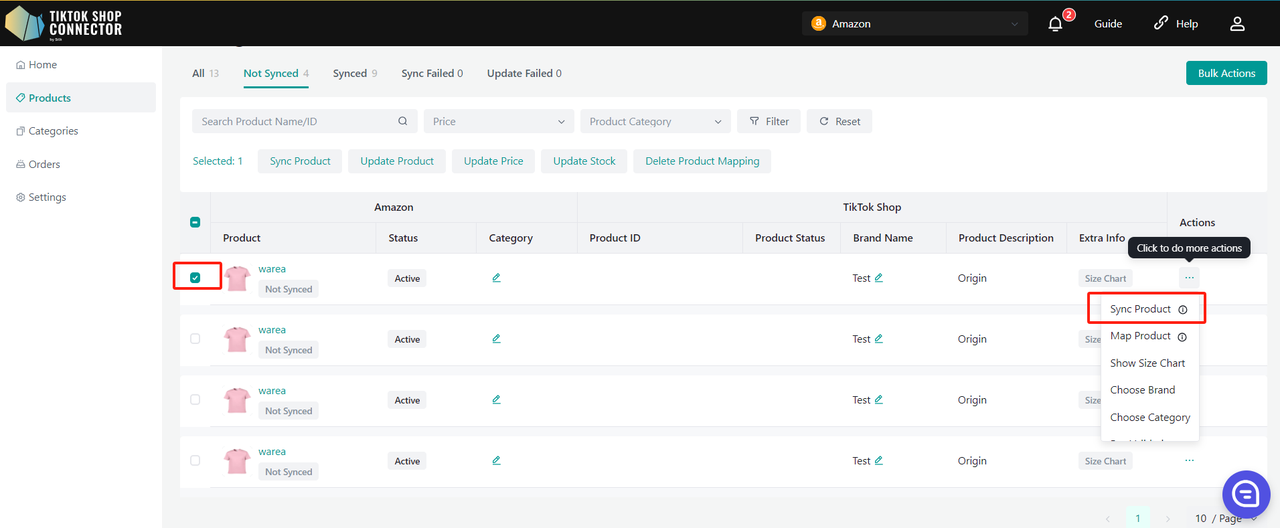Click the Bulk Actions button
Viewport: 1280px width, 528px height.
pyautogui.click(x=1225, y=73)
